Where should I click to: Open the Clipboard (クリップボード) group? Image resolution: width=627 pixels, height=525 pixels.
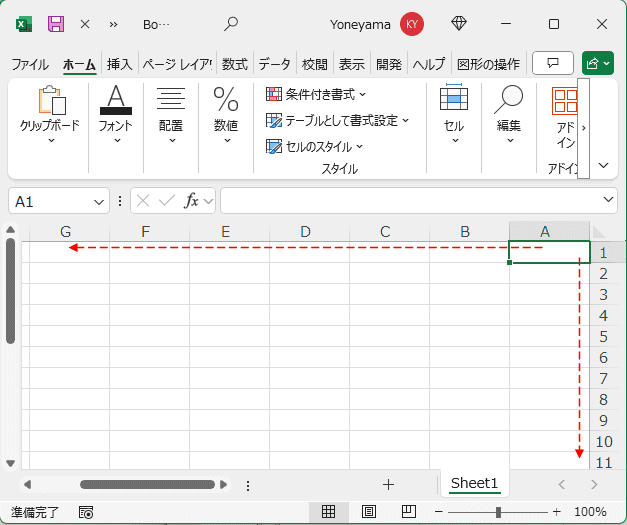coord(50,113)
